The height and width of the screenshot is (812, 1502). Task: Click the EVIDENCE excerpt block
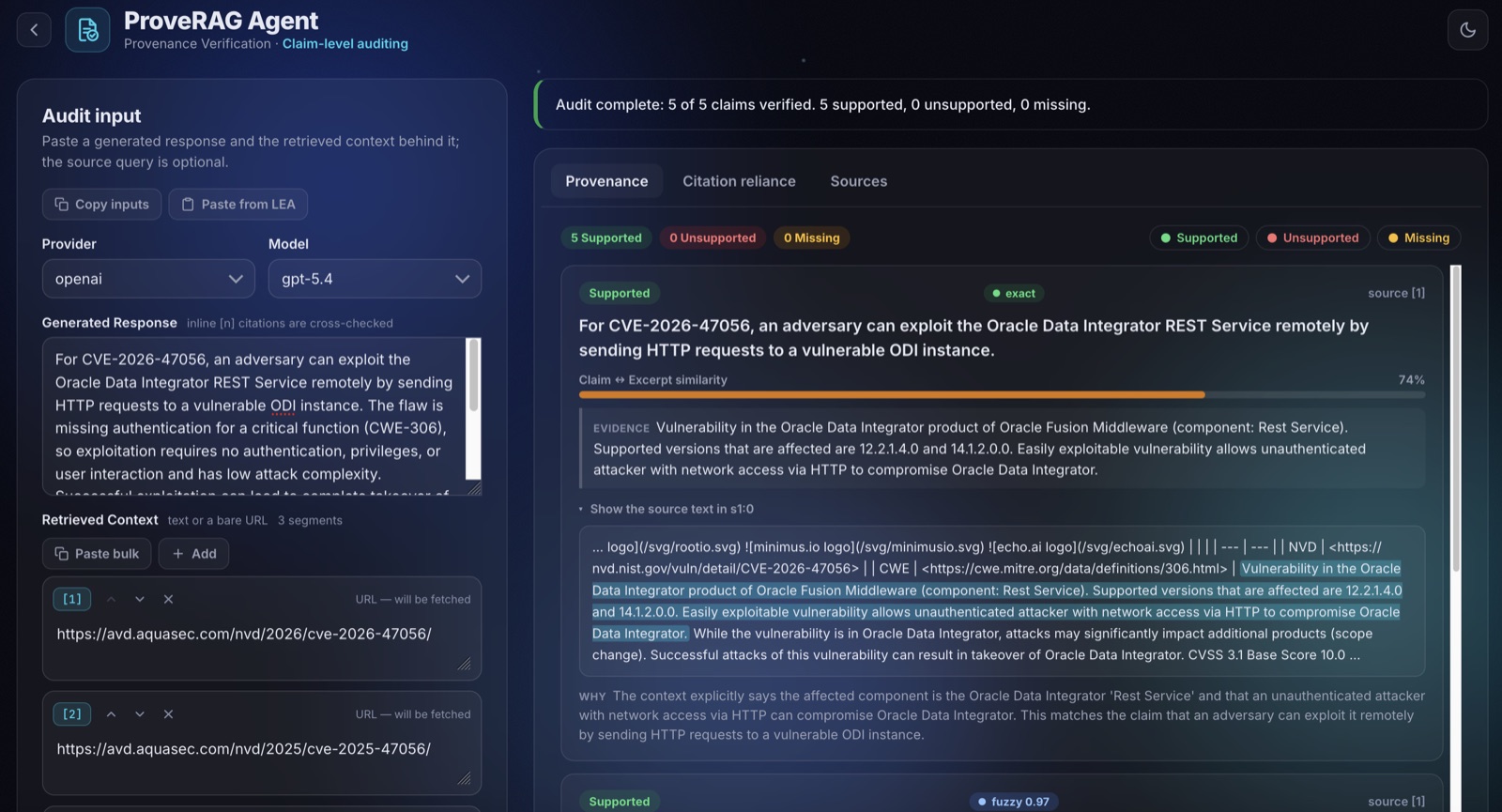click(x=1002, y=449)
